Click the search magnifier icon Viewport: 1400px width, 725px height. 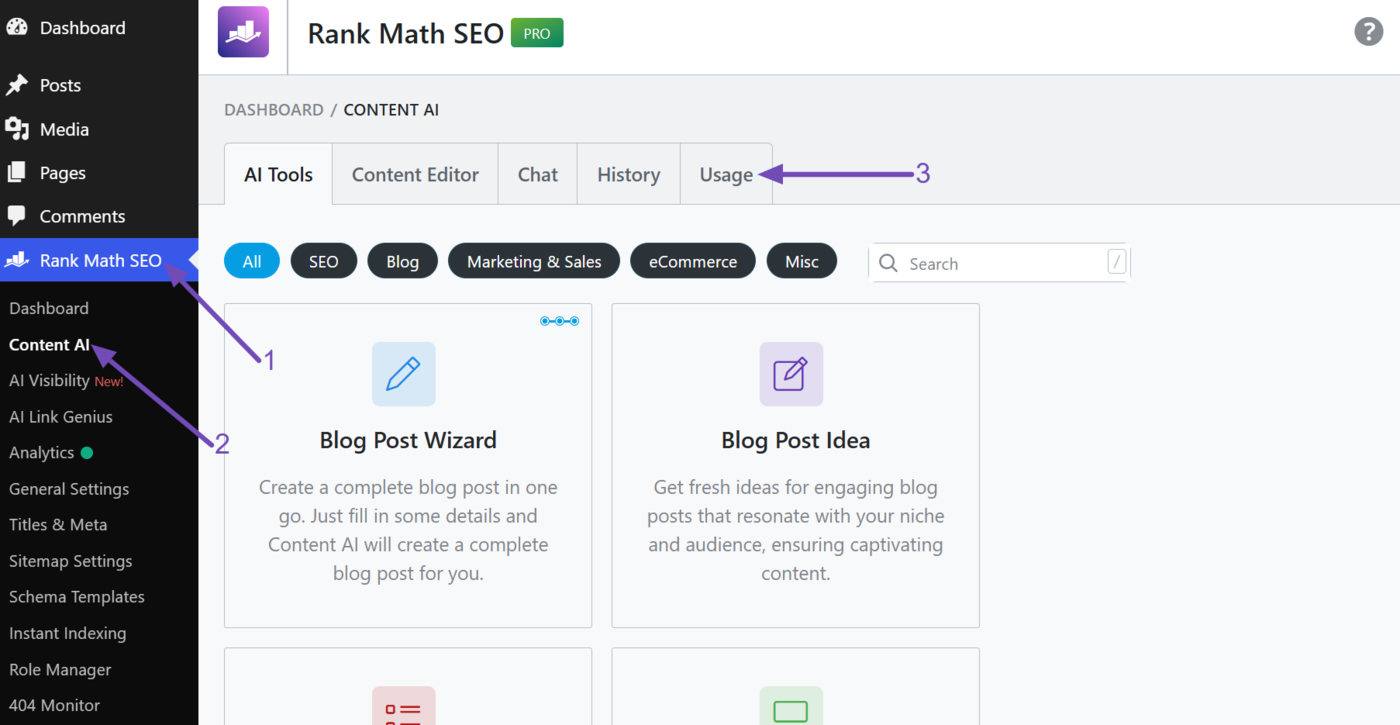click(x=888, y=263)
